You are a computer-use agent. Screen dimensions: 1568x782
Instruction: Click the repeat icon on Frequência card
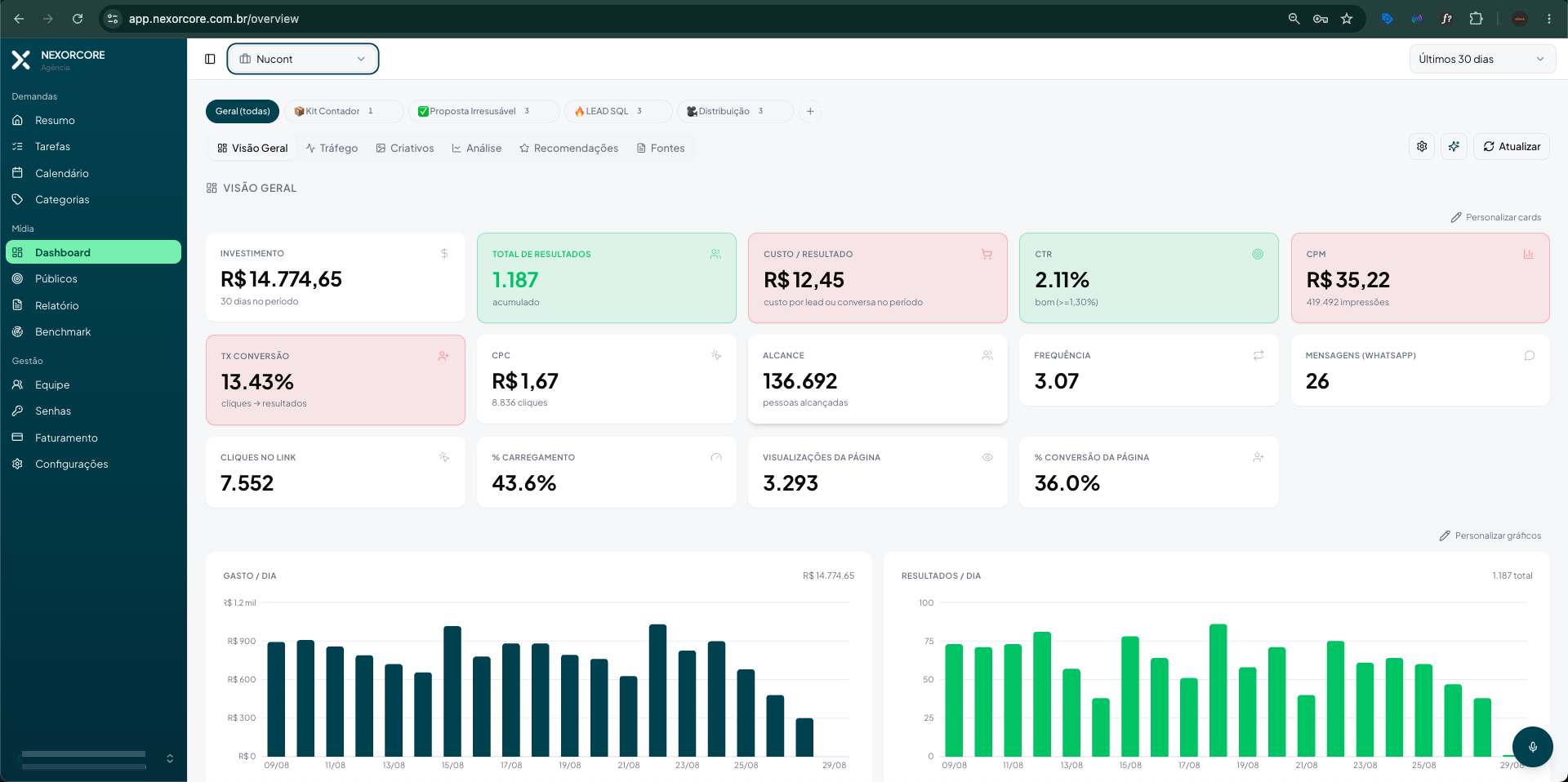click(1258, 355)
